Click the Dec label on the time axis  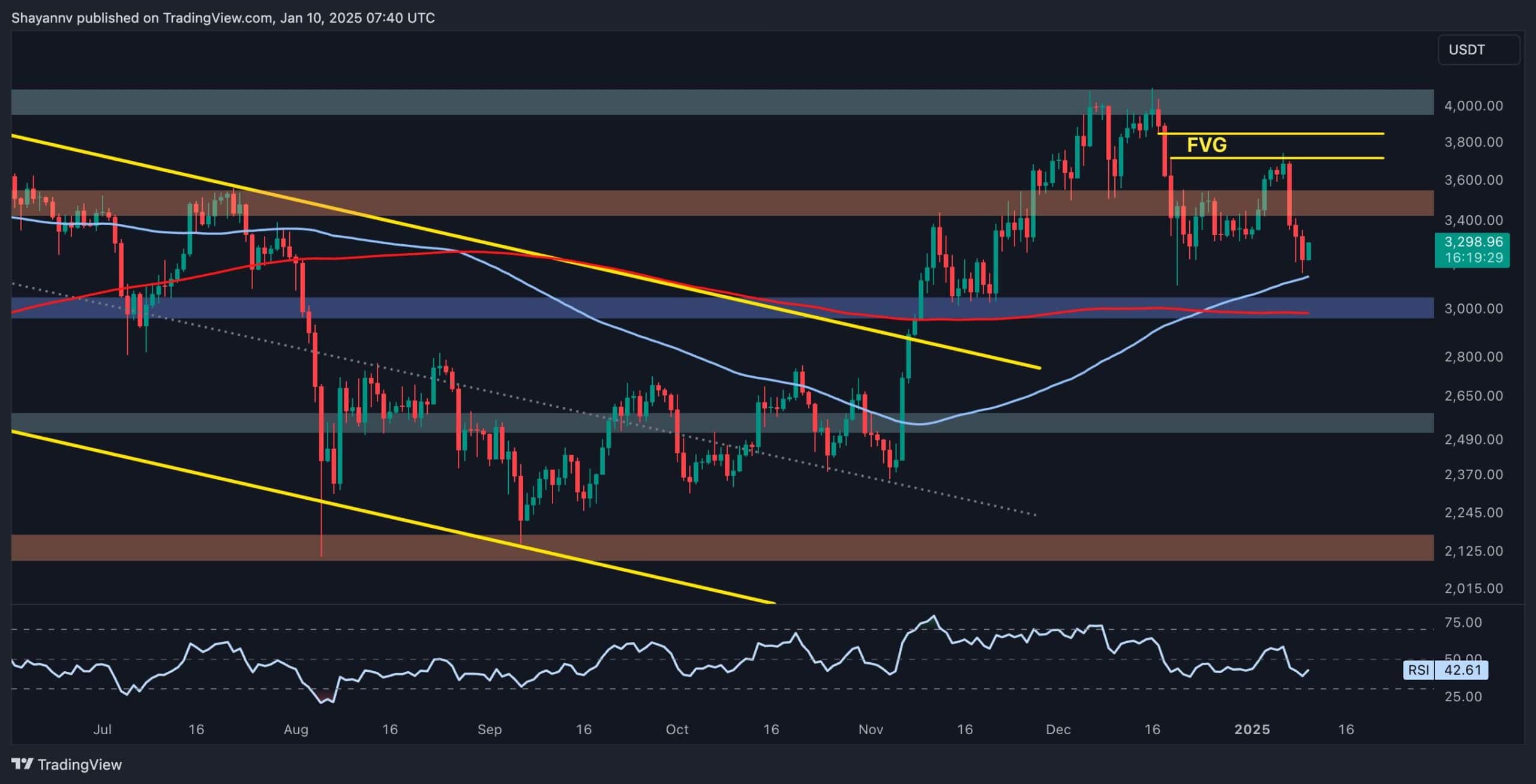coord(1059,730)
